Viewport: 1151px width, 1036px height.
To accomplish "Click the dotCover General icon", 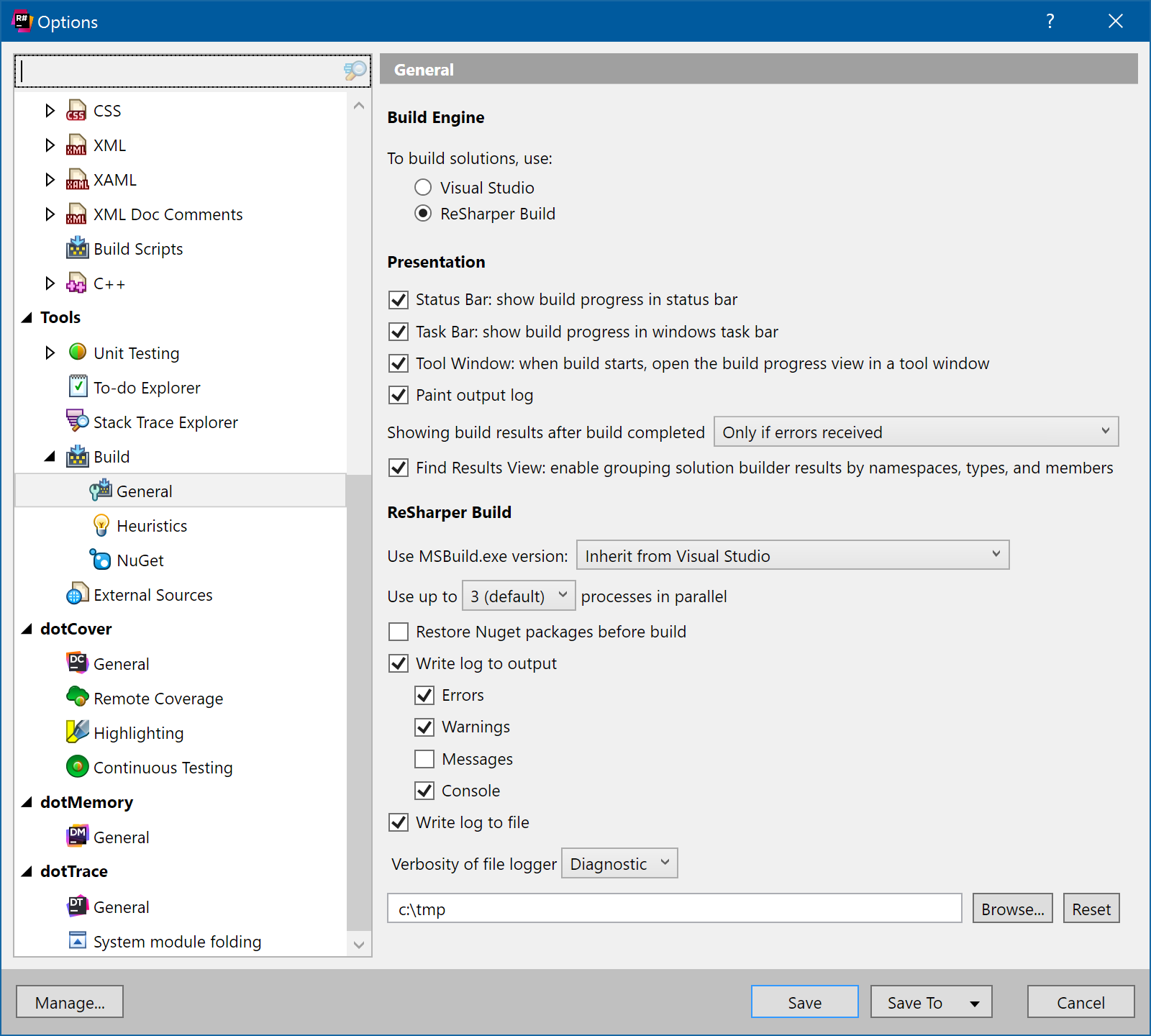I will pos(77,663).
